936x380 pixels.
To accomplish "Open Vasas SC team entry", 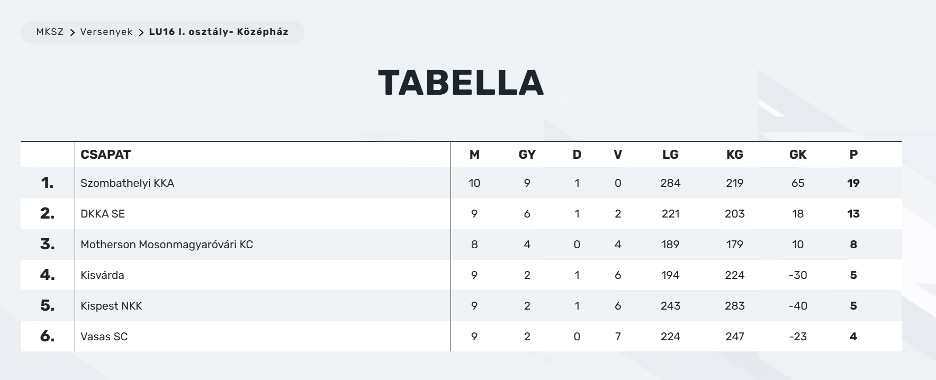I will click(104, 336).
